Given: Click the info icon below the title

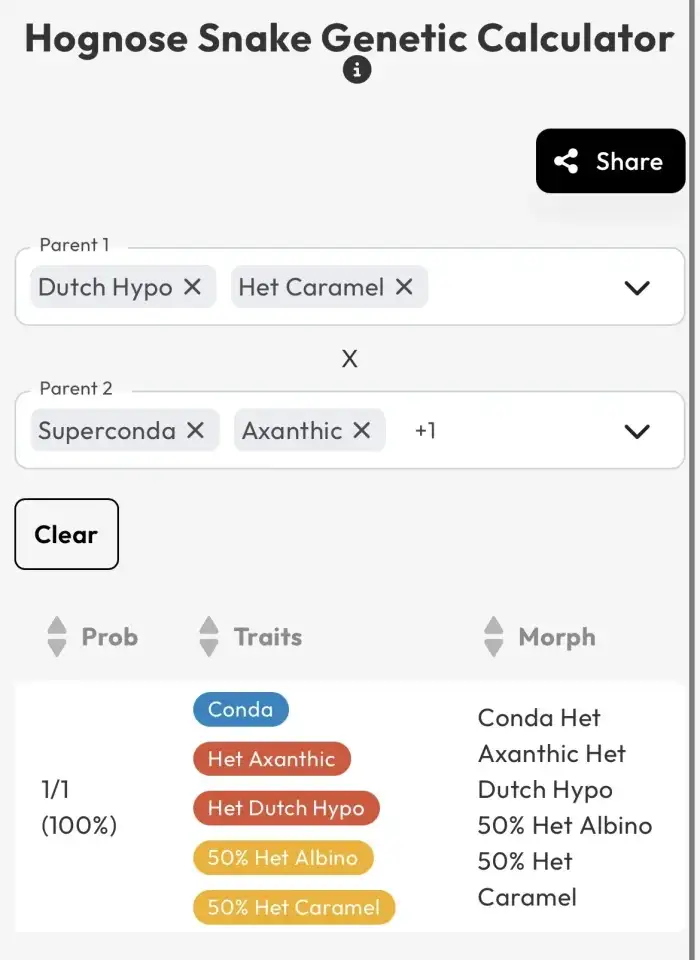Looking at the screenshot, I should [357, 69].
